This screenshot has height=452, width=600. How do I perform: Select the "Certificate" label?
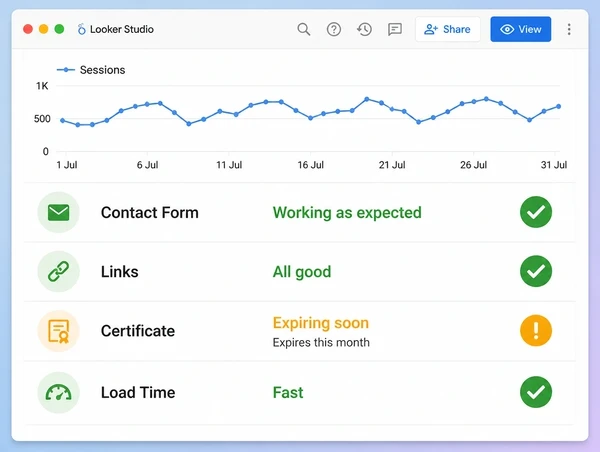pyautogui.click(x=138, y=331)
